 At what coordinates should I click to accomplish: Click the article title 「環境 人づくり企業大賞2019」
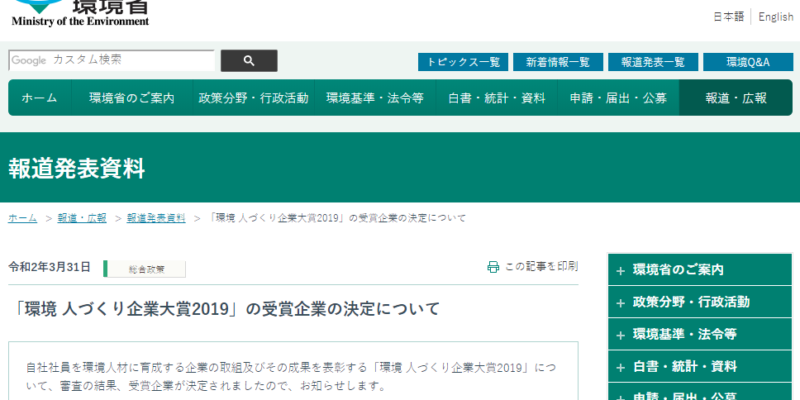[x=224, y=309]
